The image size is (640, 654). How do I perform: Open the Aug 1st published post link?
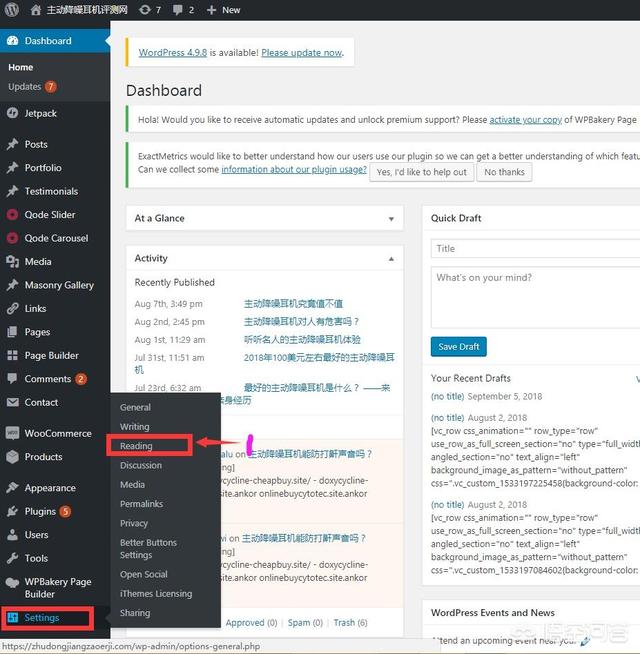point(302,340)
